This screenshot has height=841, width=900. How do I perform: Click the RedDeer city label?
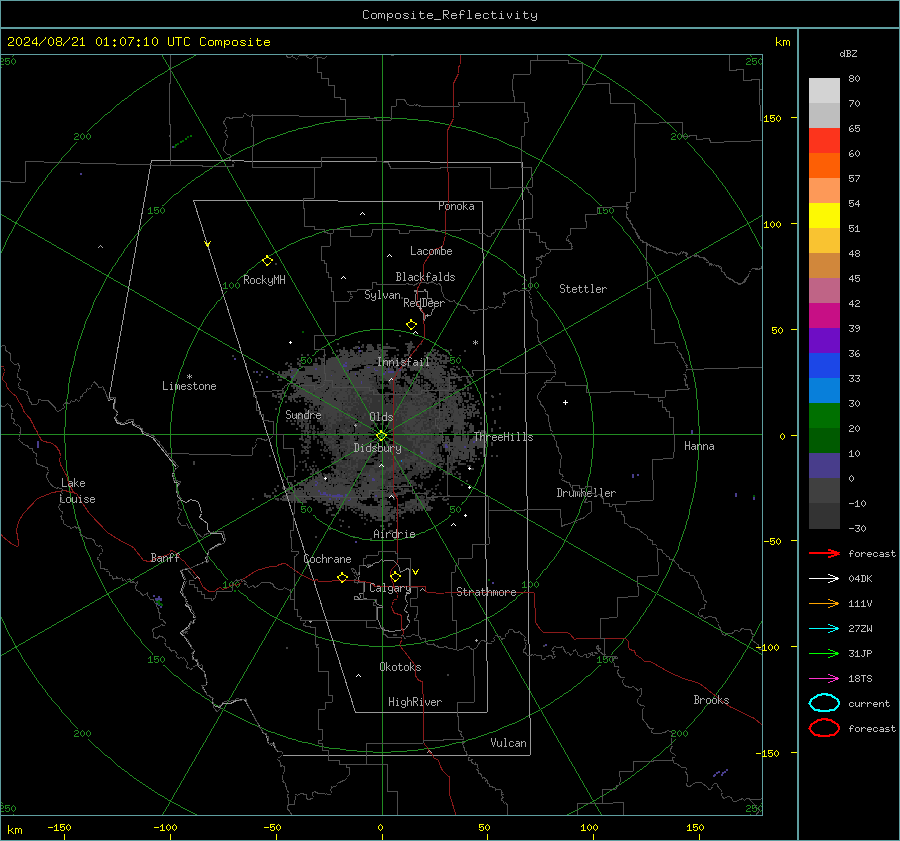424,303
